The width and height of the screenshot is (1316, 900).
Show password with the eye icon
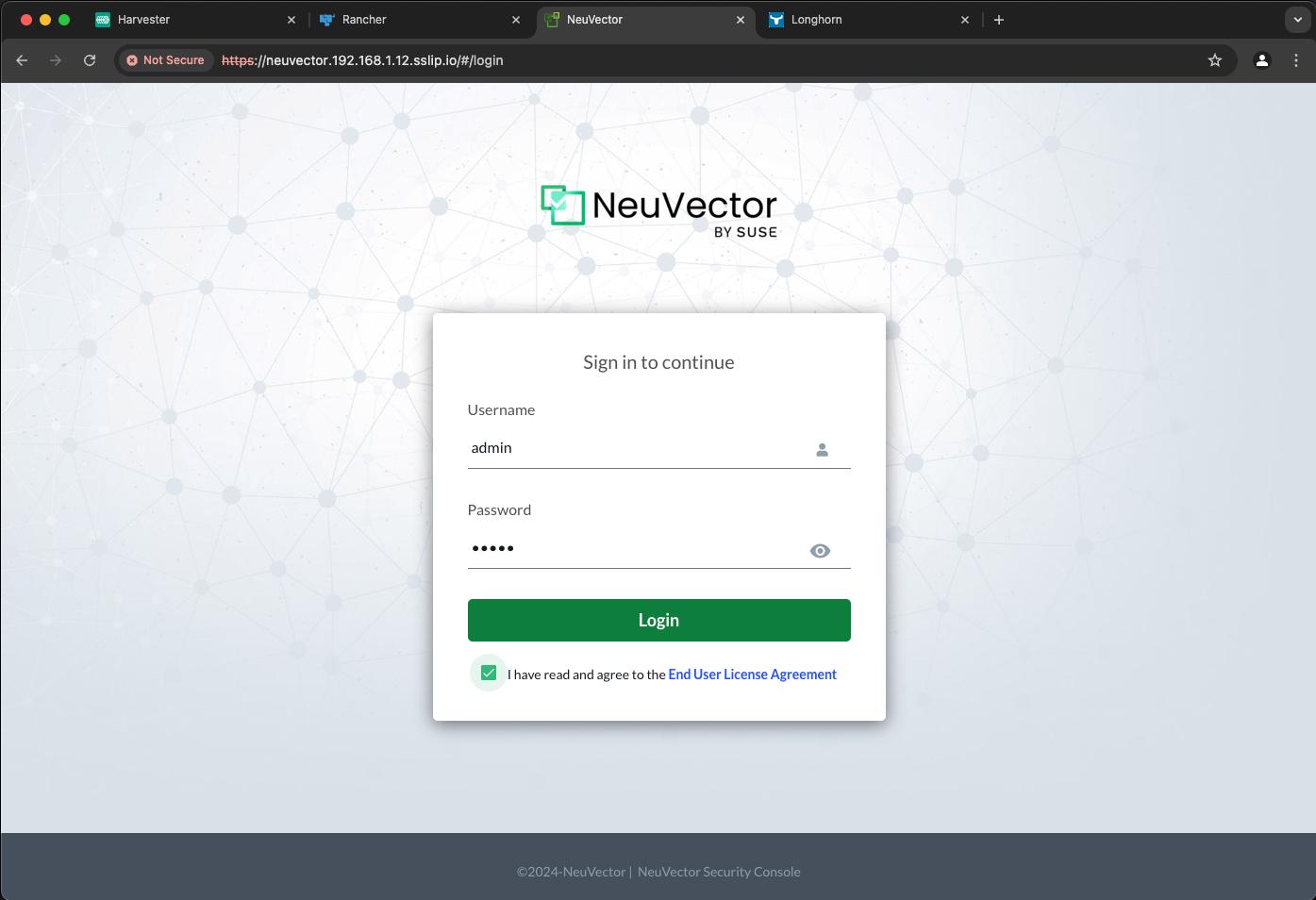(x=820, y=551)
